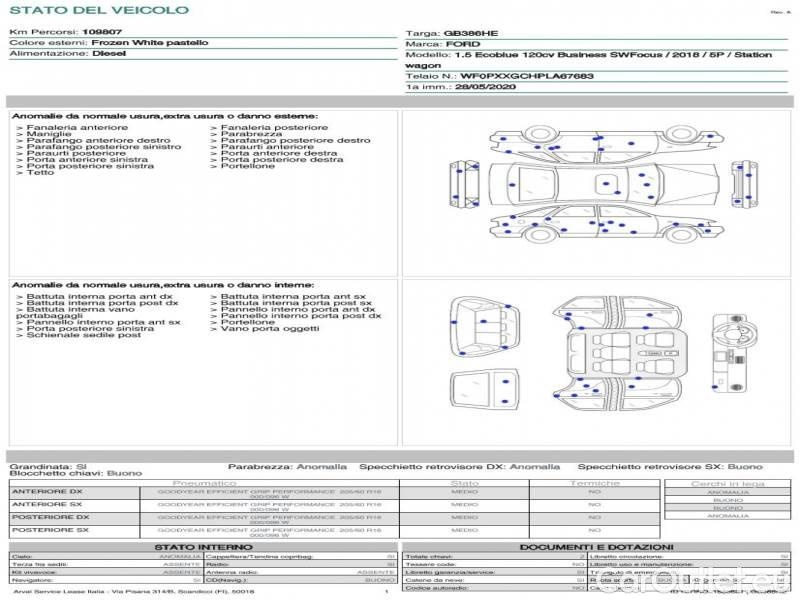Image resolution: width=800 pixels, height=600 pixels.
Task: Click Parafango posteriore sinistro entry
Action: pos(104,147)
